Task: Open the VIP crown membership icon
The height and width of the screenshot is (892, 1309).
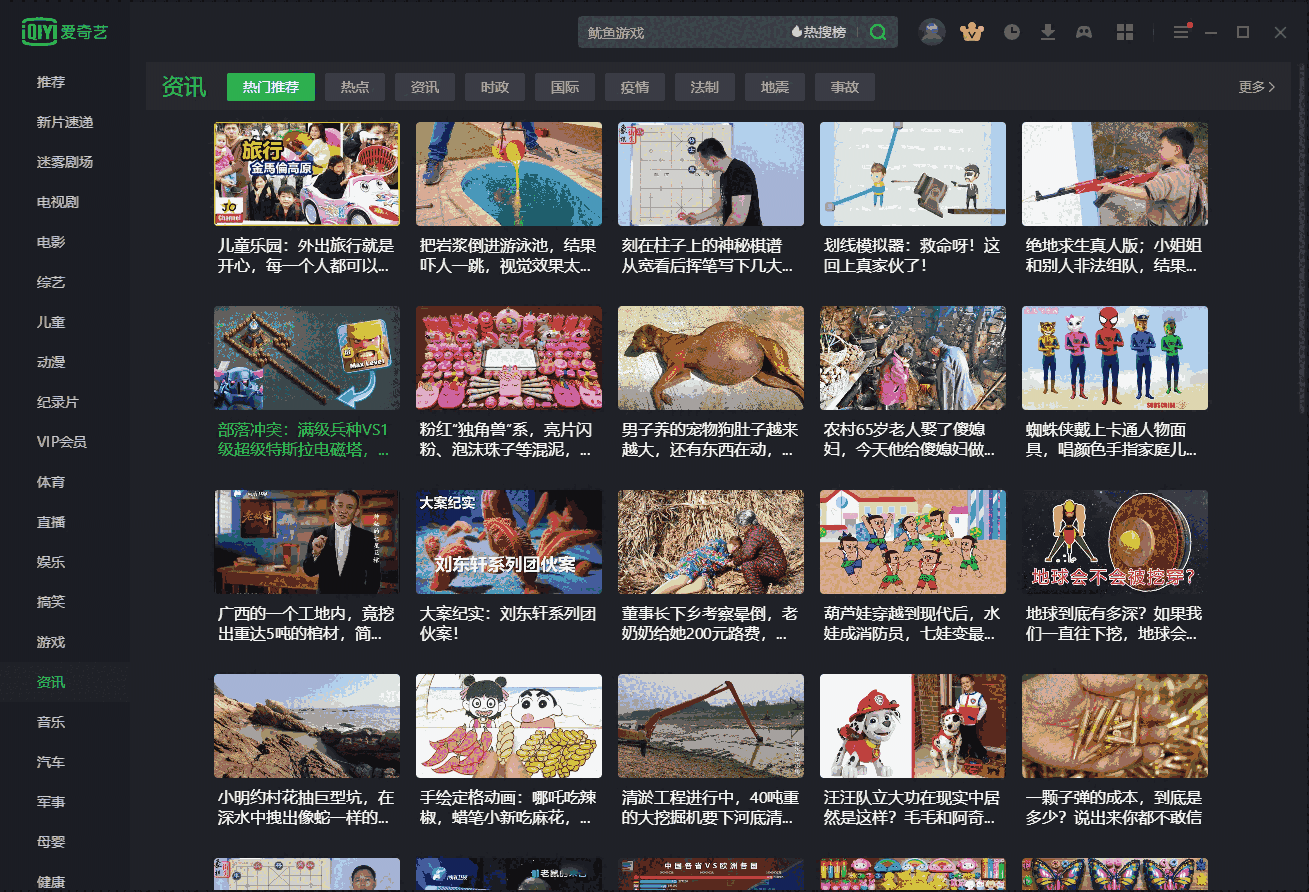Action: (971, 31)
